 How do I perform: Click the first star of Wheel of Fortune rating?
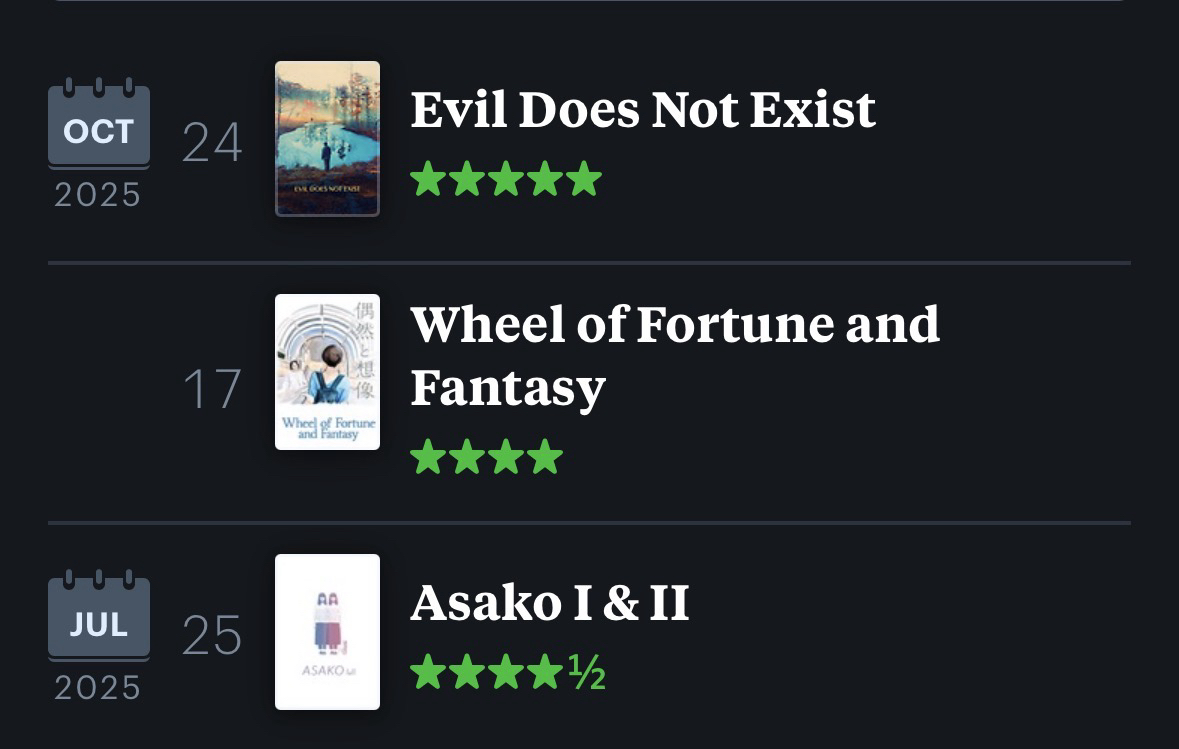click(x=428, y=457)
